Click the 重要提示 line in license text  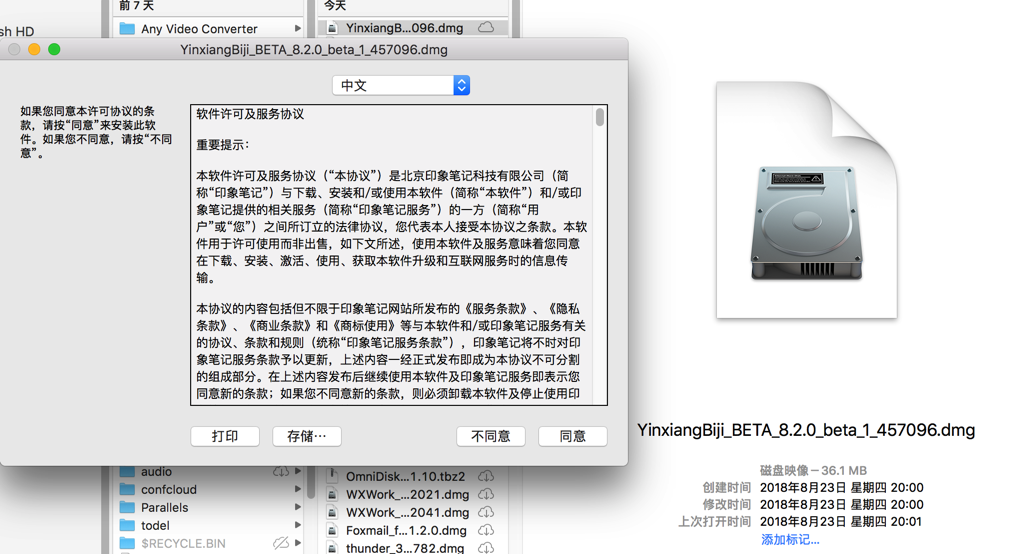coord(223,145)
